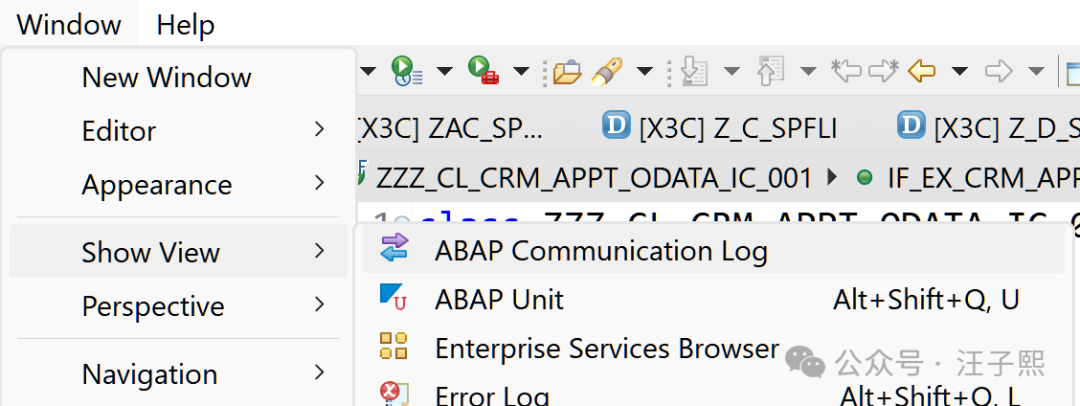Open dropdown next to Profile run icon
1080x406 pixels.
tap(445, 70)
